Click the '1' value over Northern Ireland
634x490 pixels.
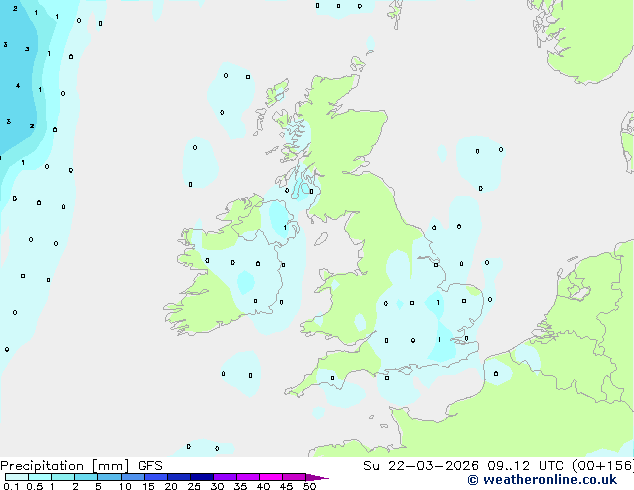click(x=285, y=228)
